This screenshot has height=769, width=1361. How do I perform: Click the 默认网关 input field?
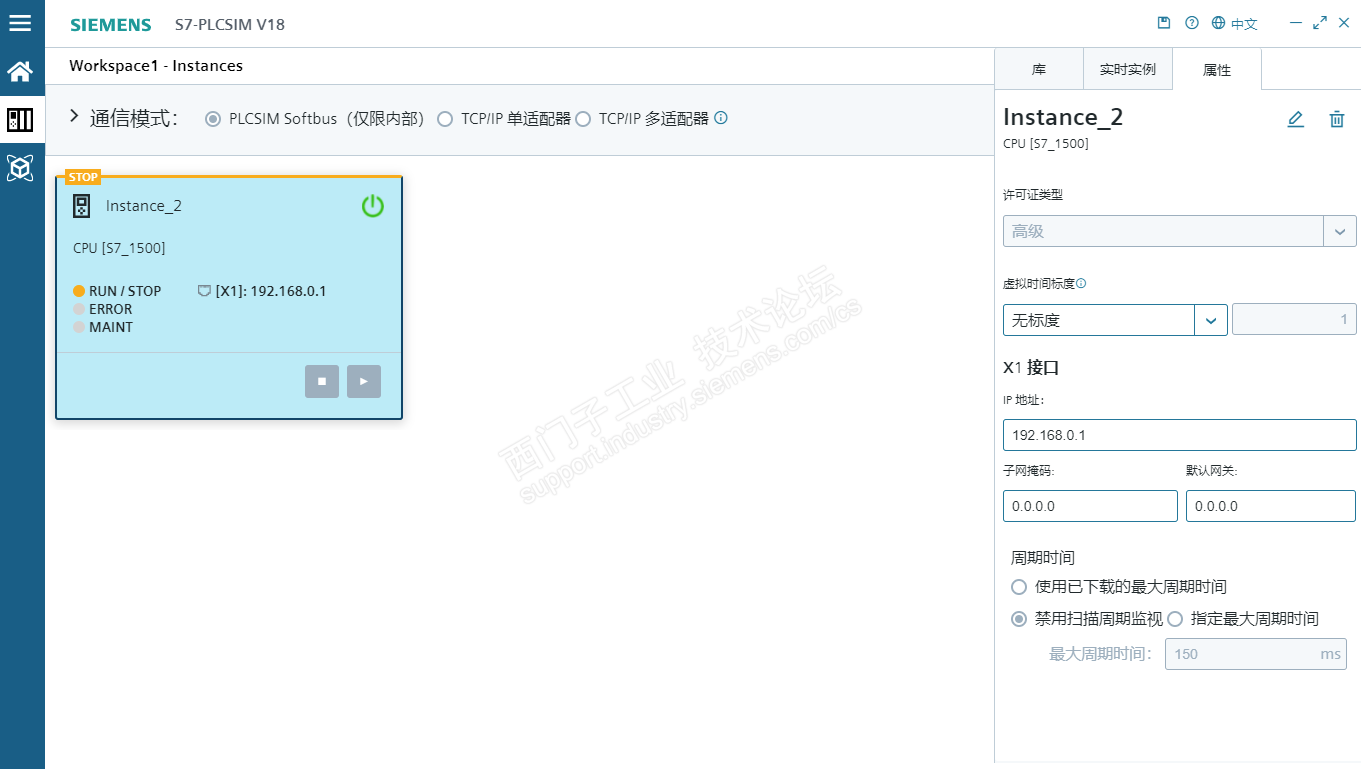click(1271, 506)
